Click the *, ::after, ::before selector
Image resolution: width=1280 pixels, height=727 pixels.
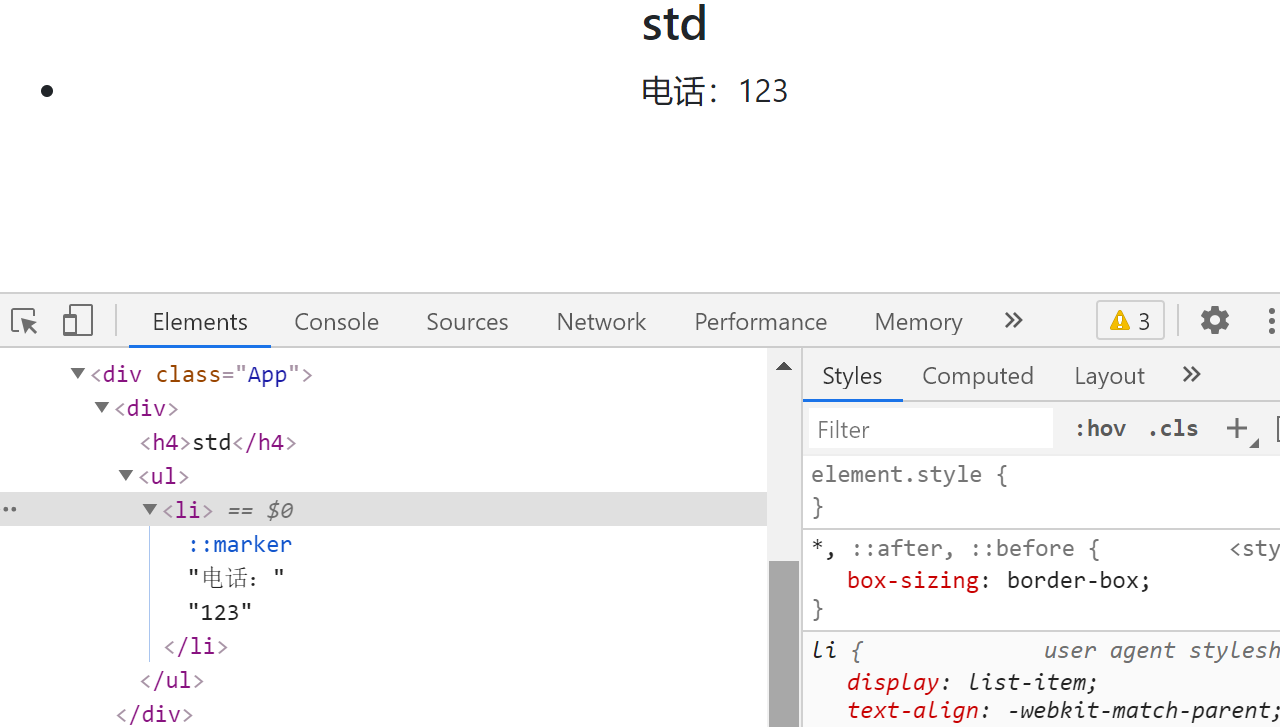[943, 548]
